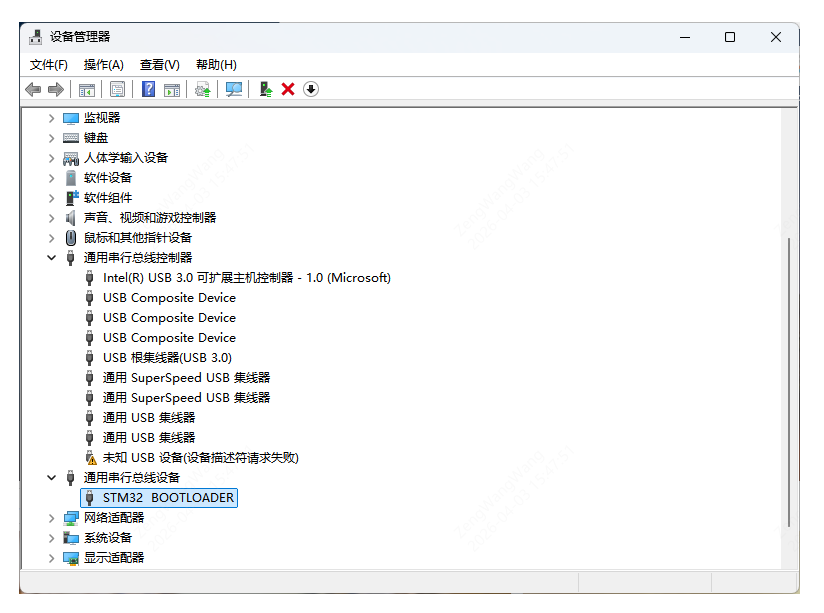Disable device using the down-arrow icon

pos(310,89)
